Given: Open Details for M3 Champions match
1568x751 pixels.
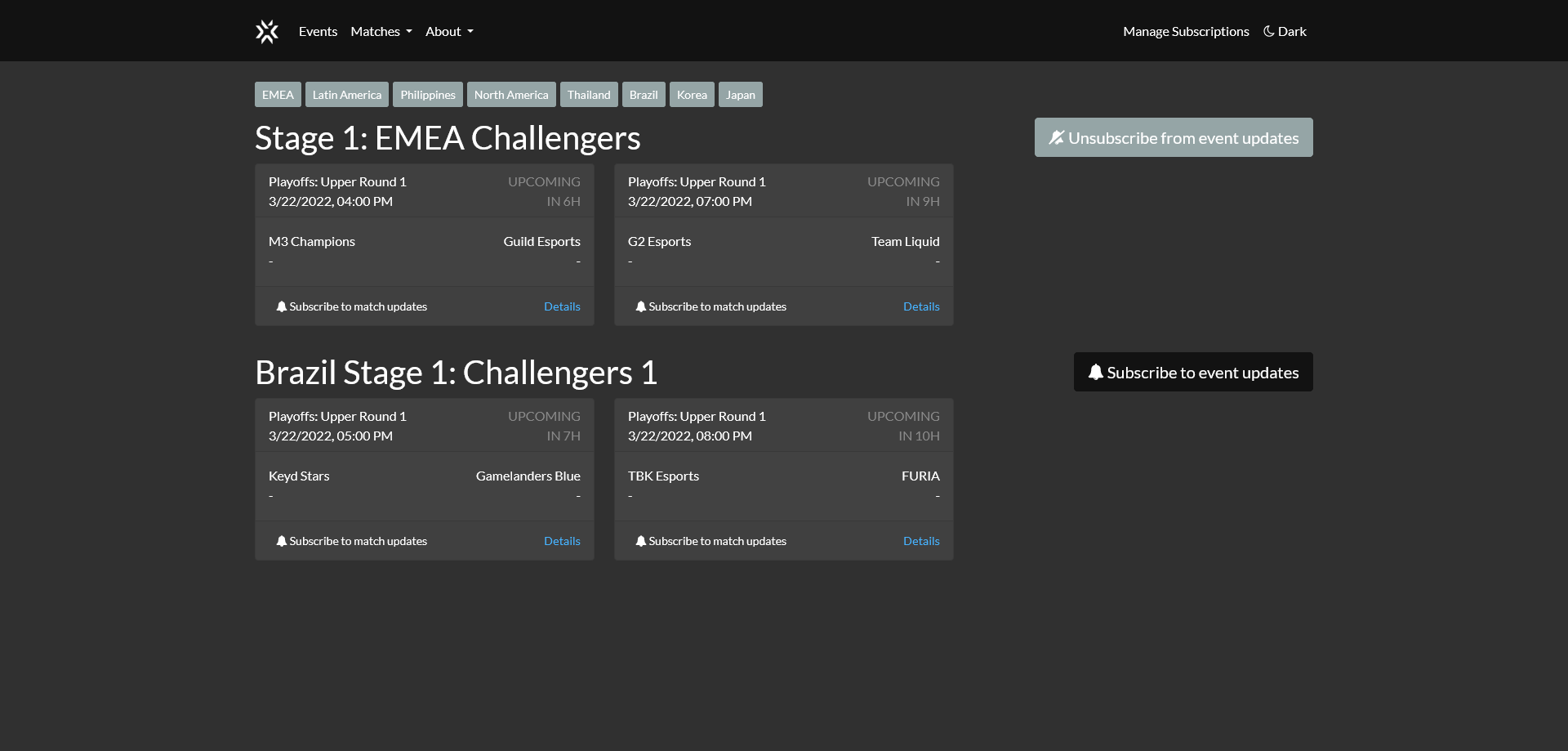Looking at the screenshot, I should click(562, 306).
